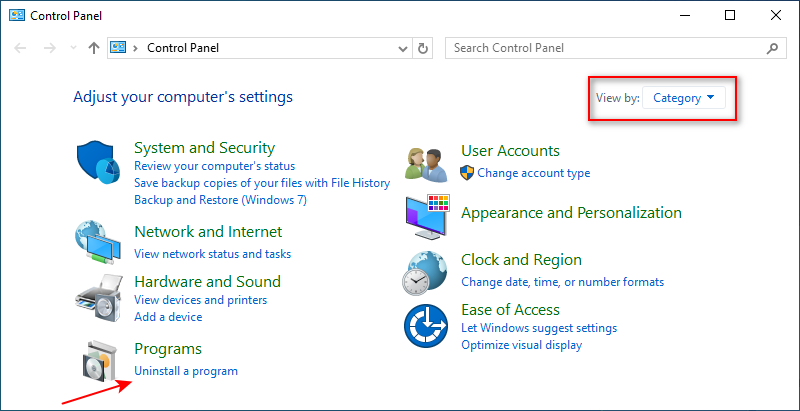Open the View by Category dropdown

pyautogui.click(x=684, y=98)
